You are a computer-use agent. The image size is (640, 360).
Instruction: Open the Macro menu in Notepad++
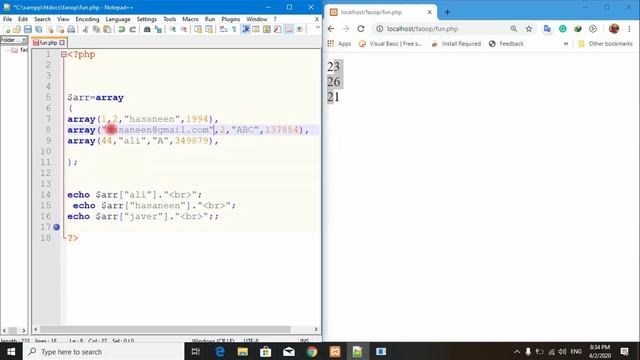pyautogui.click(x=190, y=19)
